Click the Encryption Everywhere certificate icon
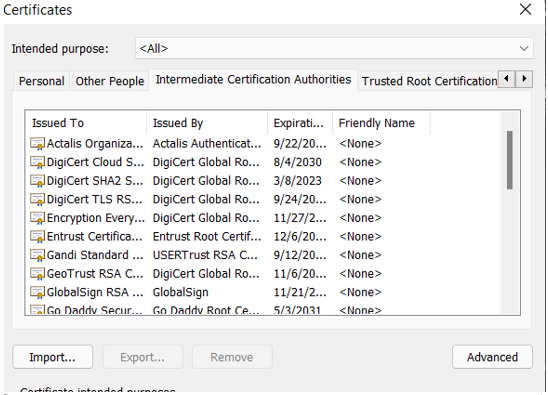 [x=37, y=218]
